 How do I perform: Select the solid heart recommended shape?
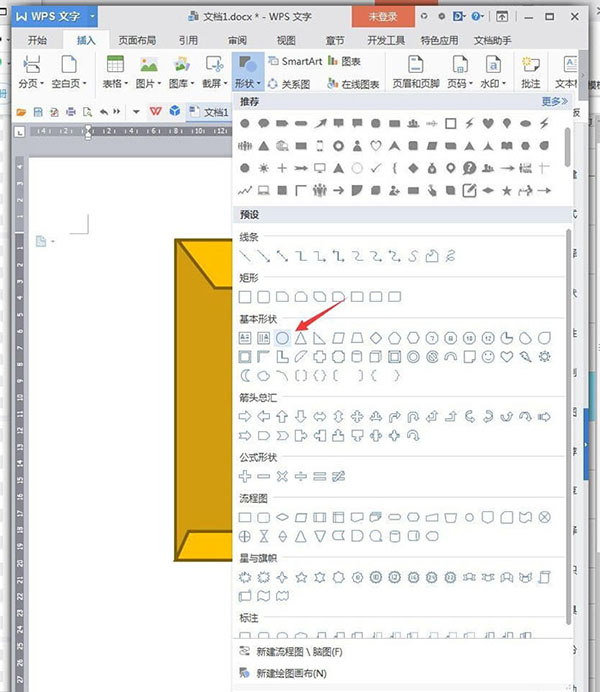click(x=488, y=123)
